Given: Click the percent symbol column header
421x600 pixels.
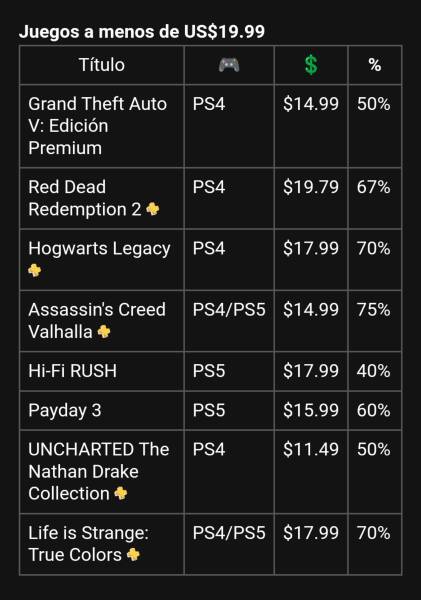Looking at the screenshot, I should [375, 65].
